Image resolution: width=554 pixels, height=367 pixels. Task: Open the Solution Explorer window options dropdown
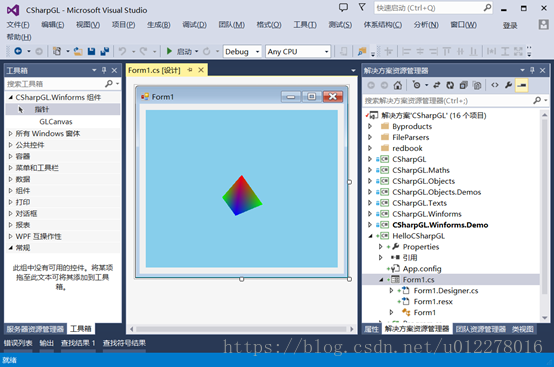click(x=522, y=70)
